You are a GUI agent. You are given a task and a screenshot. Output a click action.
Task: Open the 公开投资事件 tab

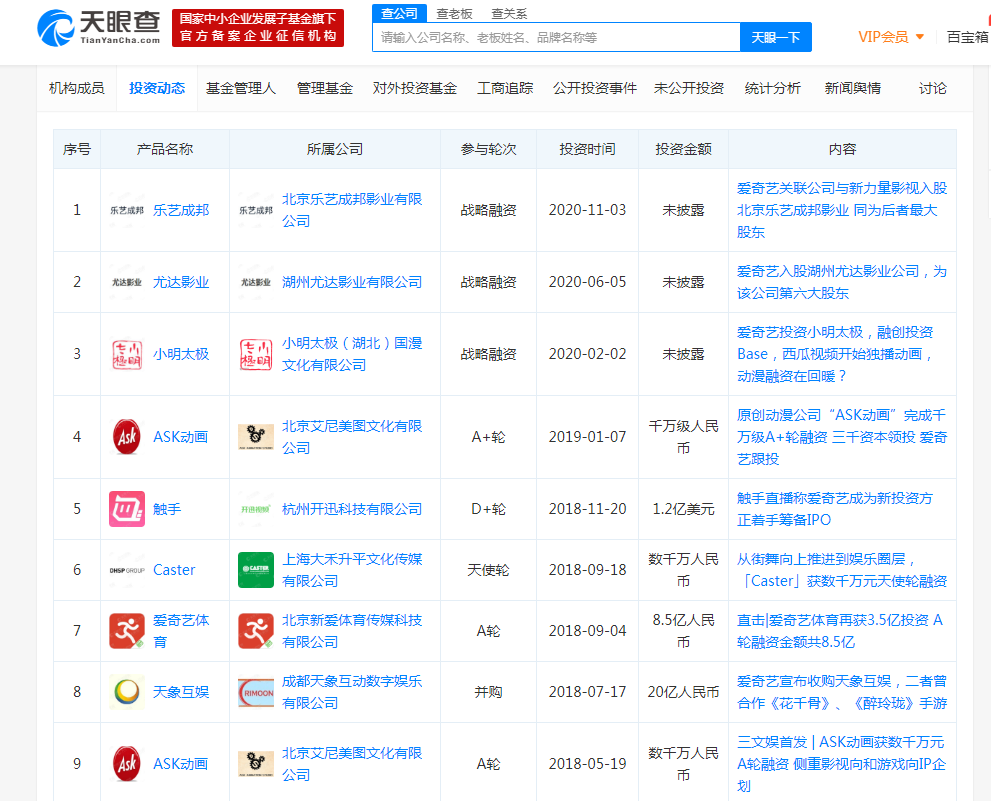[x=595, y=89]
